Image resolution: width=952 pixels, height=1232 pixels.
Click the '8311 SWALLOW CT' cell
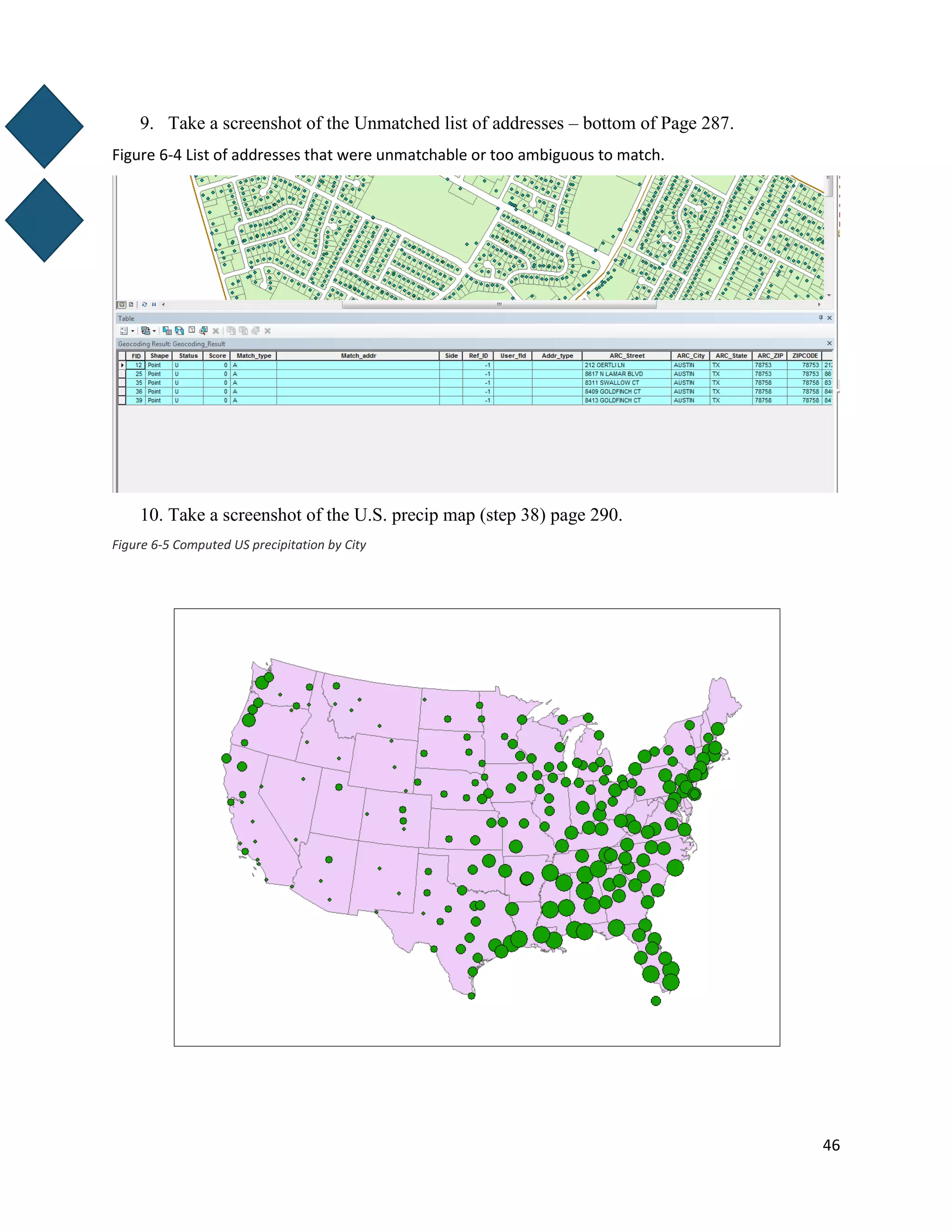coord(627,383)
